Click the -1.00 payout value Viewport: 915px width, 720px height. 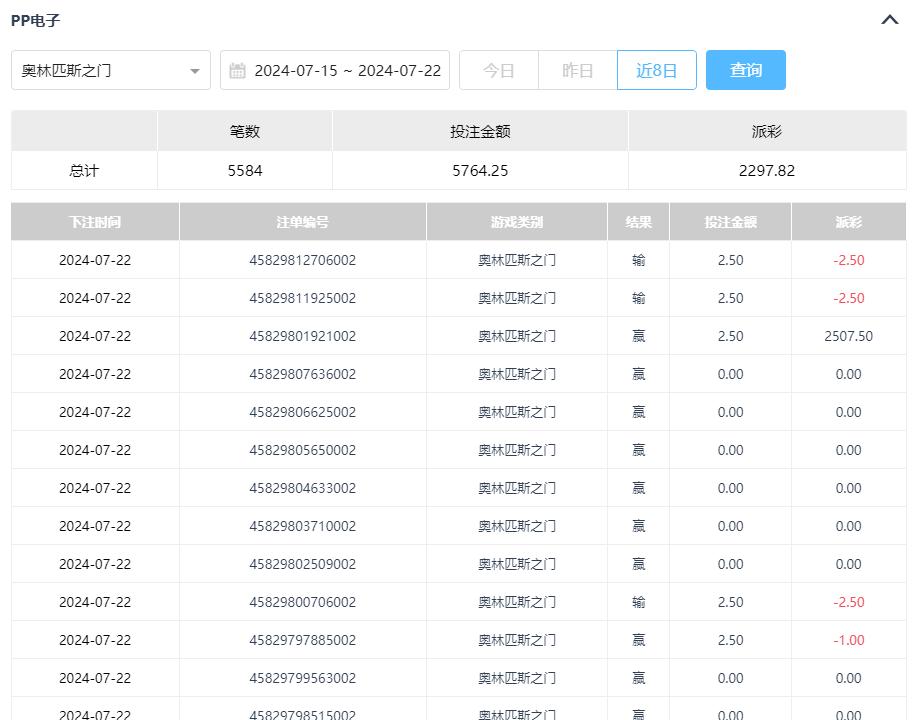point(848,640)
